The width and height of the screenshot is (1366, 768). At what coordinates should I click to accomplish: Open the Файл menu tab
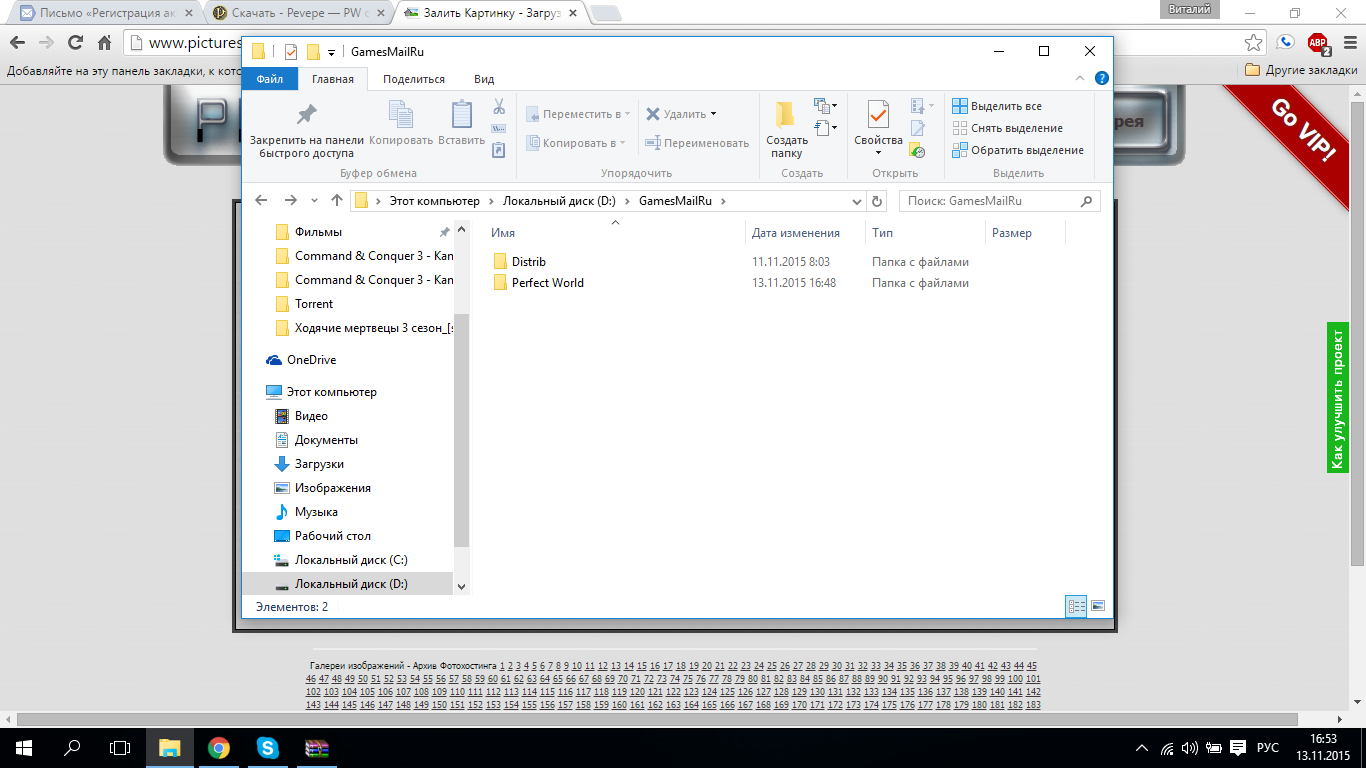click(x=270, y=79)
